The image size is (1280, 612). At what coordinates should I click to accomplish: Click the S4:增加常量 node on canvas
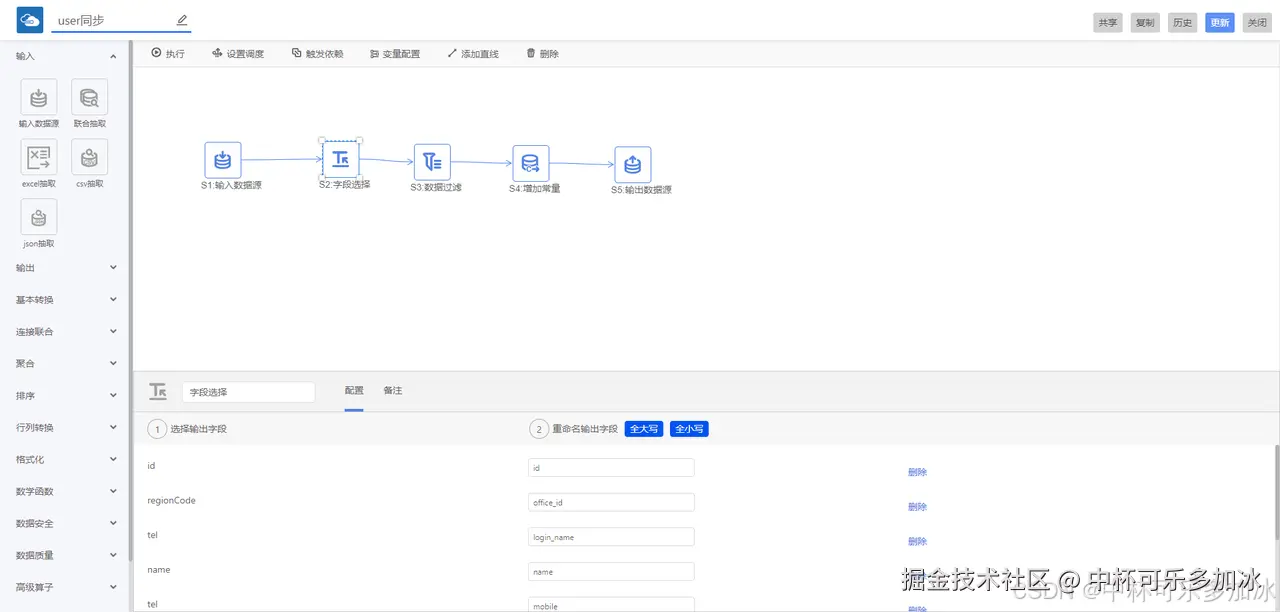(x=531, y=163)
